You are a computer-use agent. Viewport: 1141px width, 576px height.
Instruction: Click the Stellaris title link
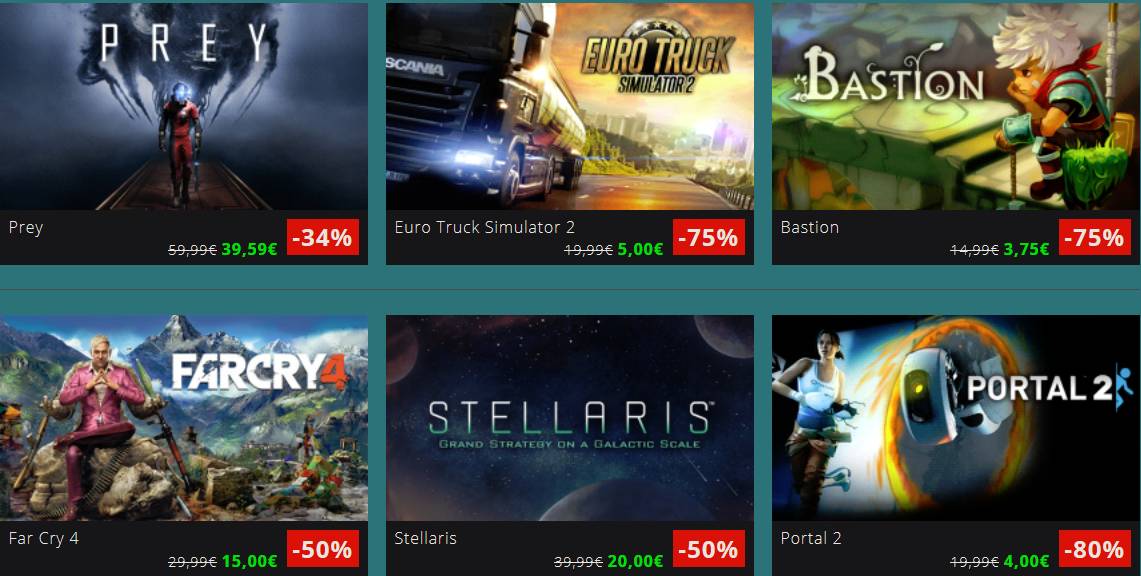pos(425,538)
